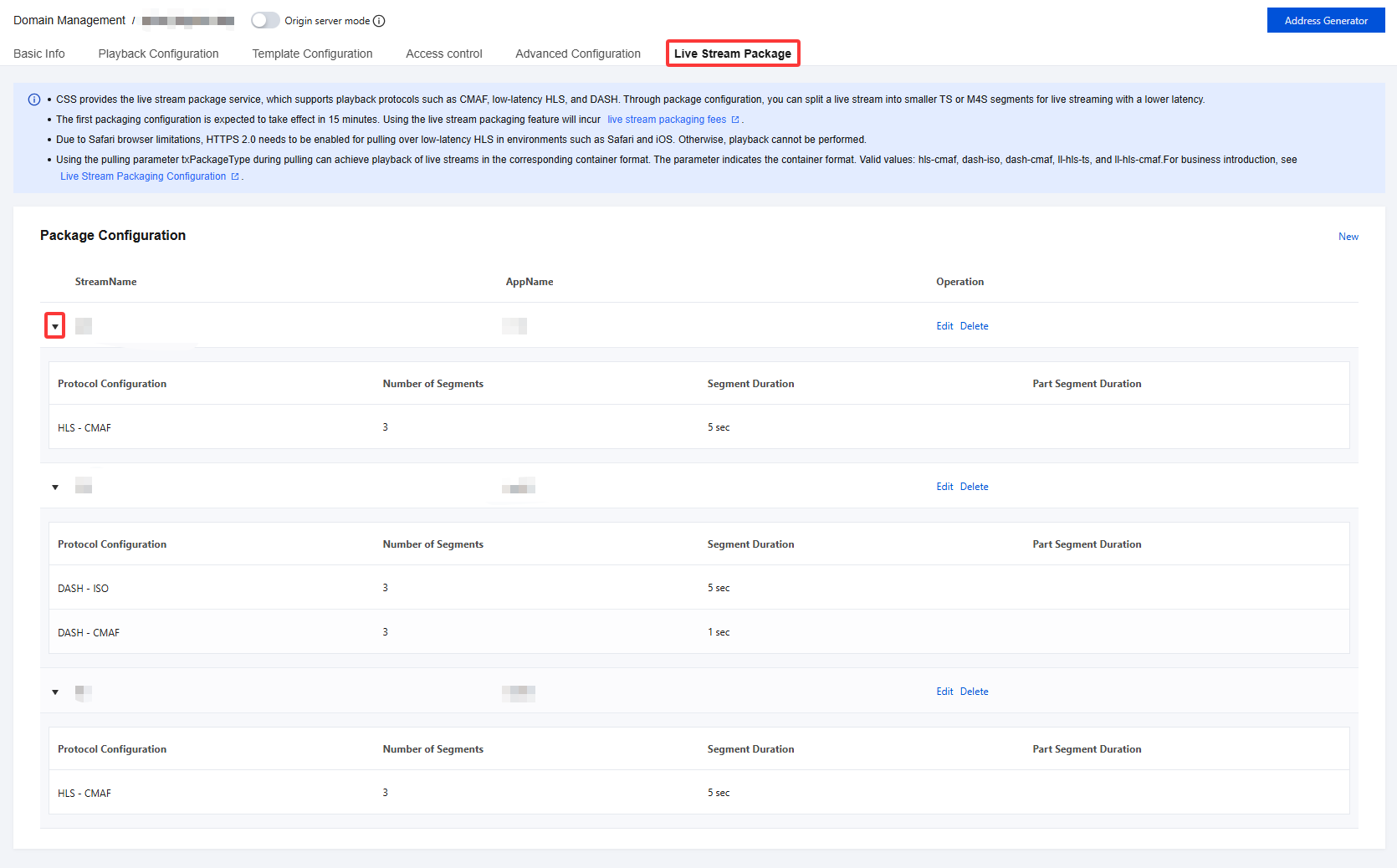Open the live stream packaging fees link
This screenshot has width=1397, height=868.
click(666, 120)
